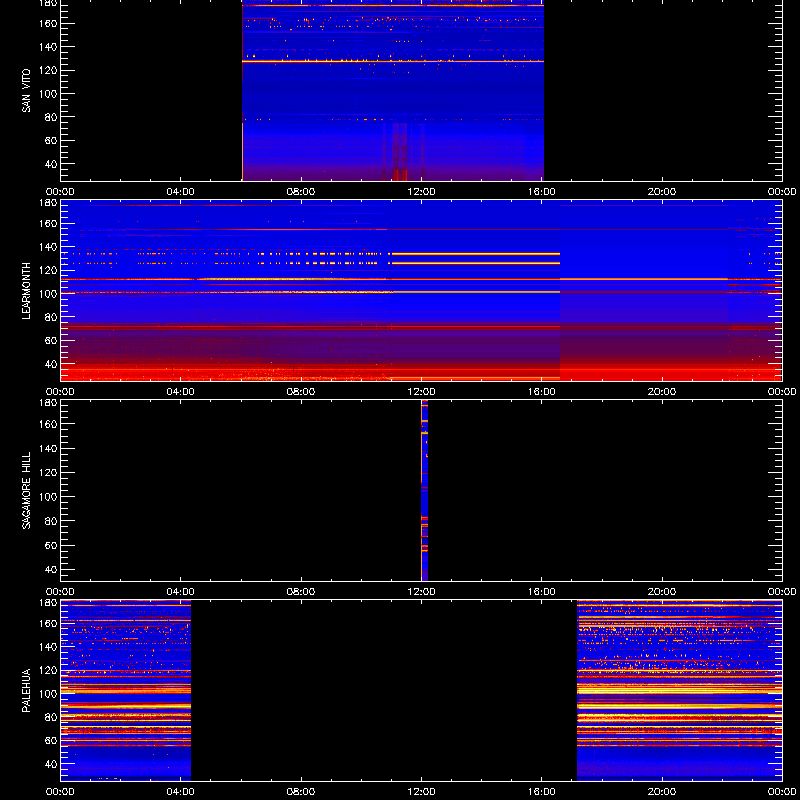800x800 pixels.
Task: Select 16:00 tick label under Sagamore Hill plot
Action: (542, 592)
